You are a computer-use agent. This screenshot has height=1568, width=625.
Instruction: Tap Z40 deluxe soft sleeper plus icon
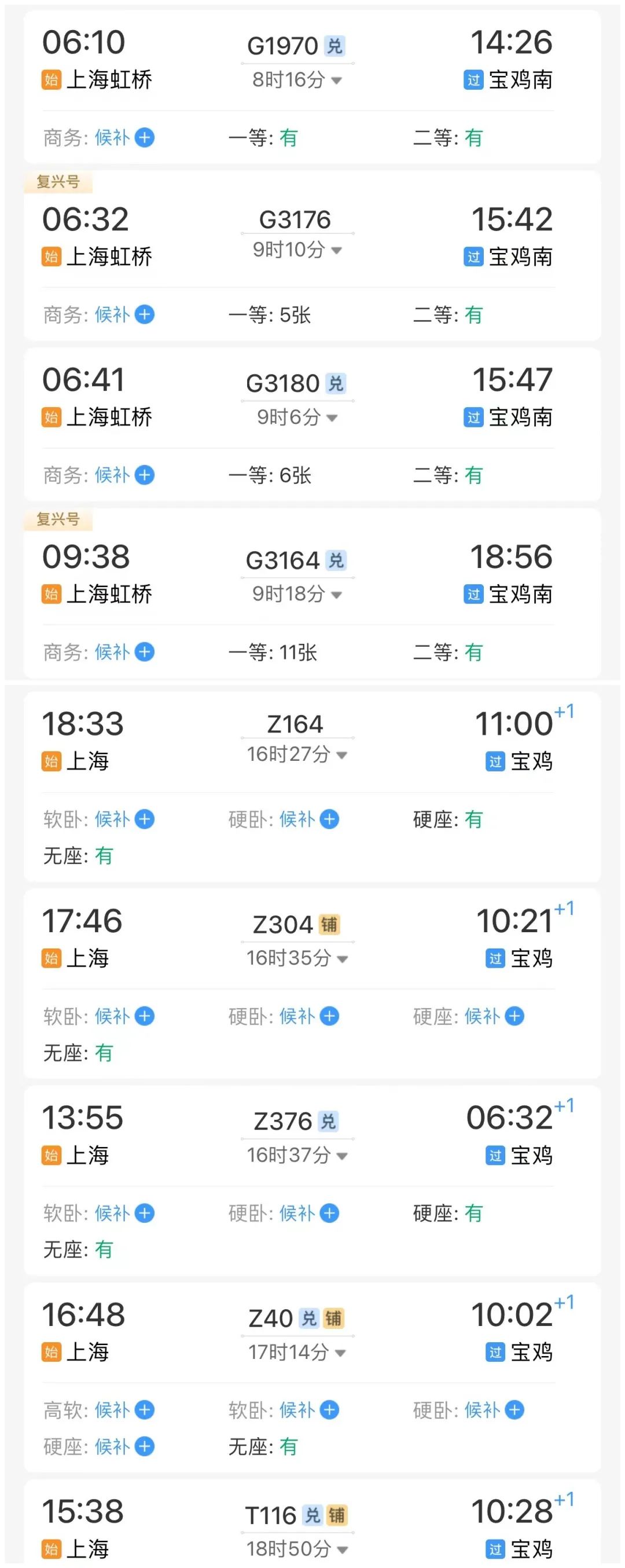[144, 1410]
